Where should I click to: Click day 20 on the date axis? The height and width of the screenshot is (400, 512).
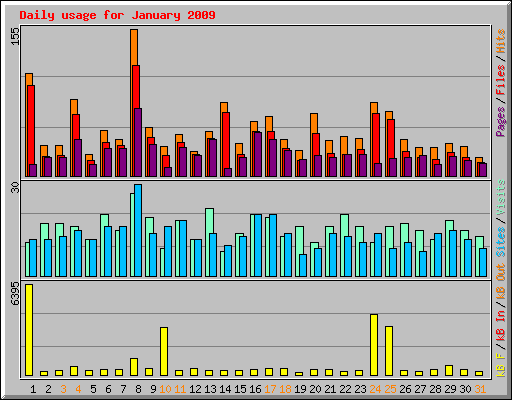point(315,389)
